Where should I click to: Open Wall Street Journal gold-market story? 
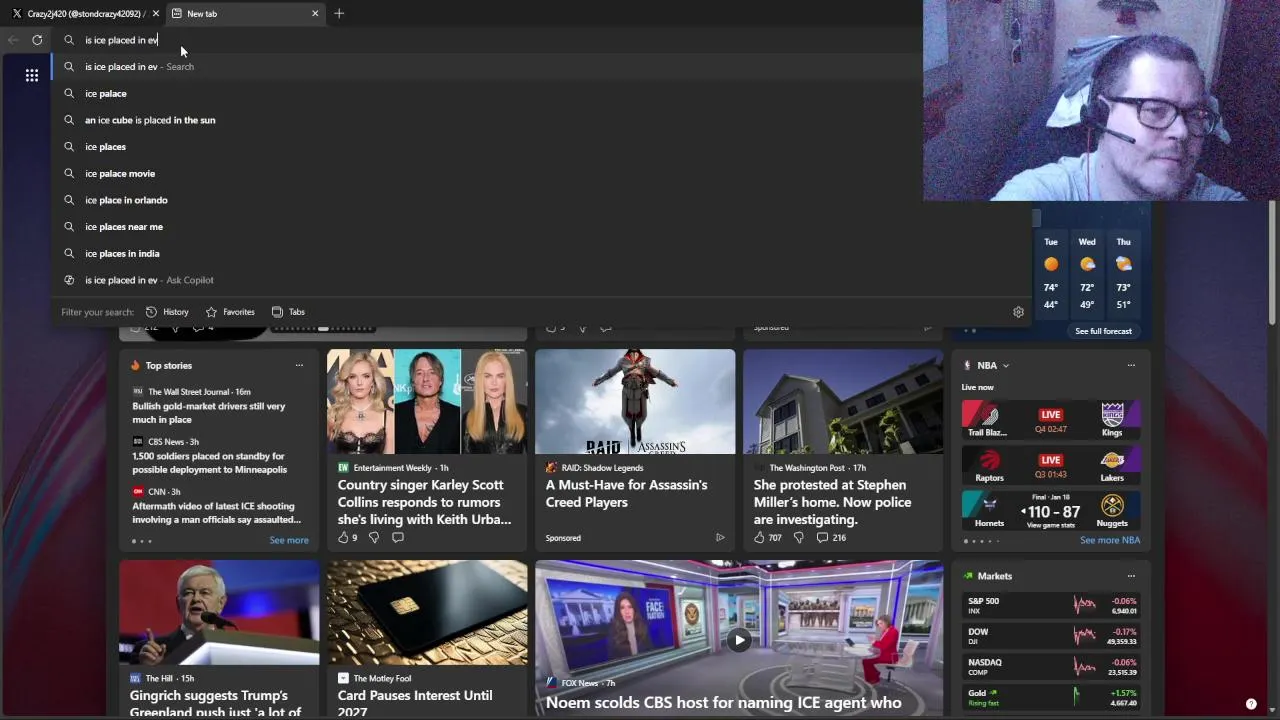coord(209,413)
